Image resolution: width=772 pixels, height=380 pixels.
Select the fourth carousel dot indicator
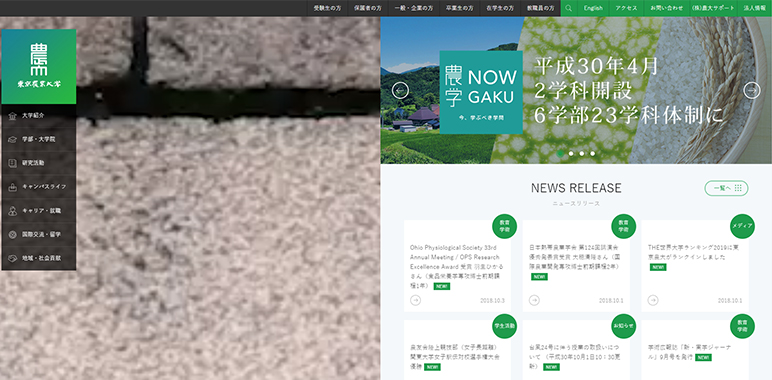[x=593, y=154]
